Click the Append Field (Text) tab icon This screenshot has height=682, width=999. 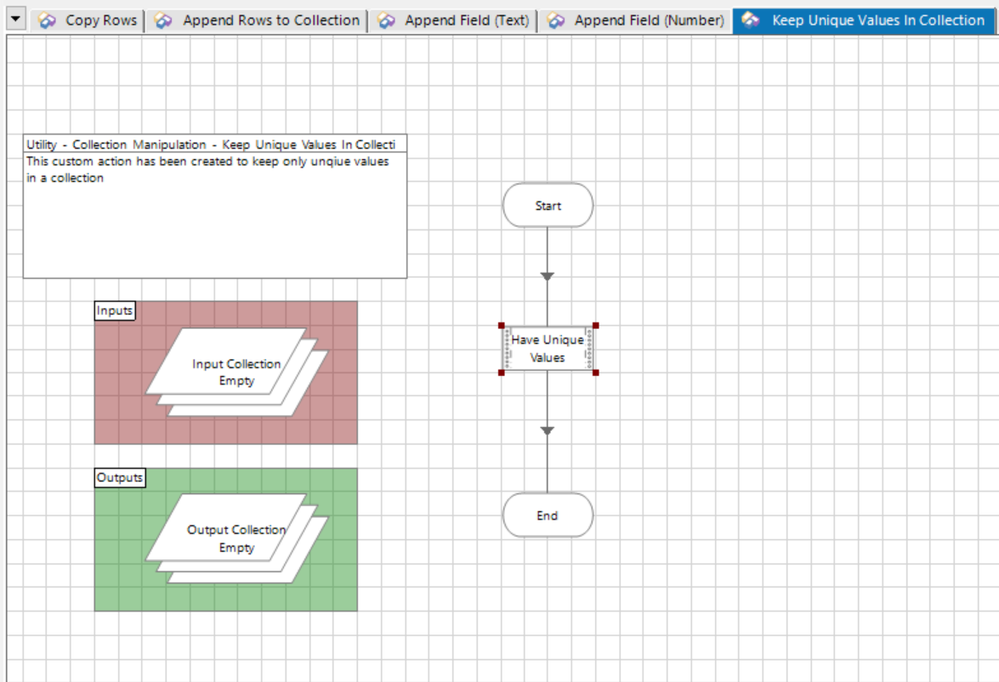(x=387, y=21)
